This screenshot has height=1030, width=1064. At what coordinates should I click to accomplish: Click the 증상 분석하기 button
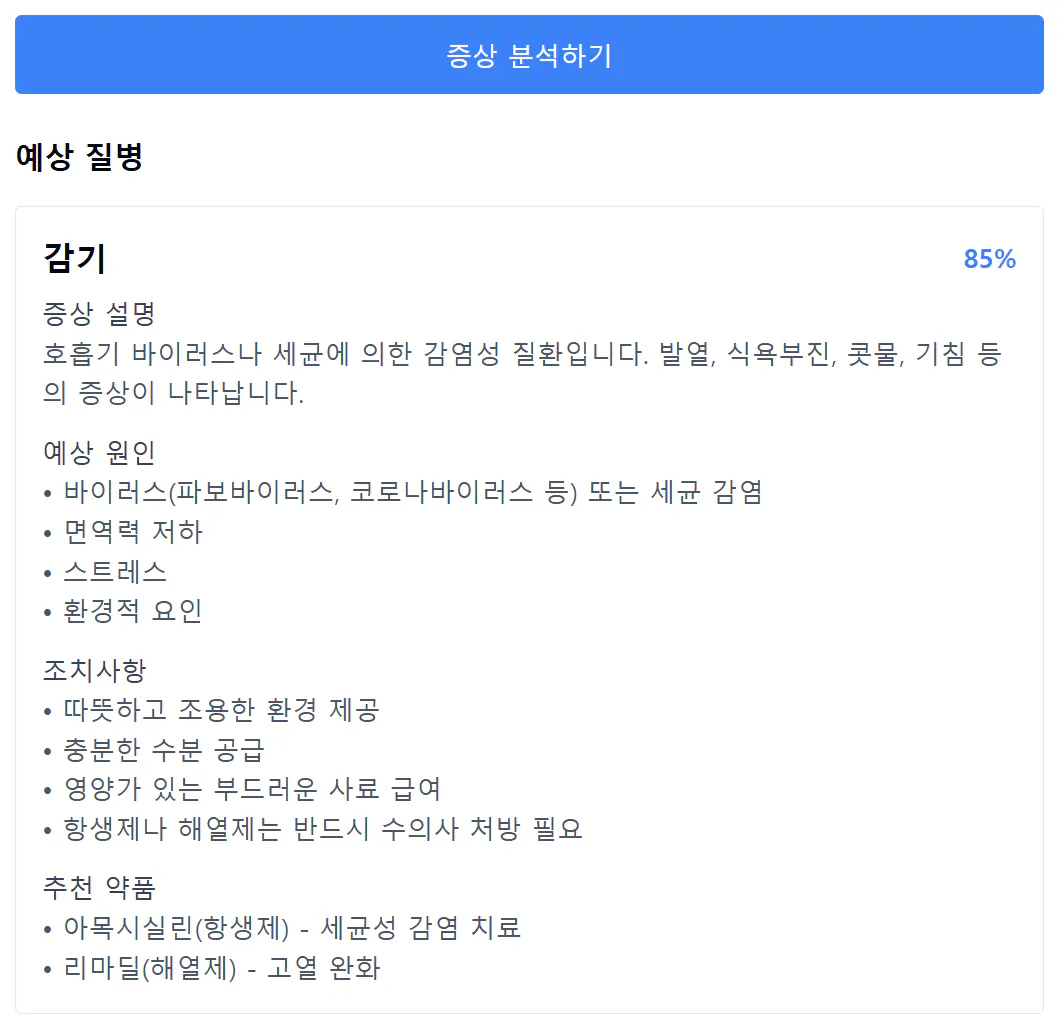(531, 55)
